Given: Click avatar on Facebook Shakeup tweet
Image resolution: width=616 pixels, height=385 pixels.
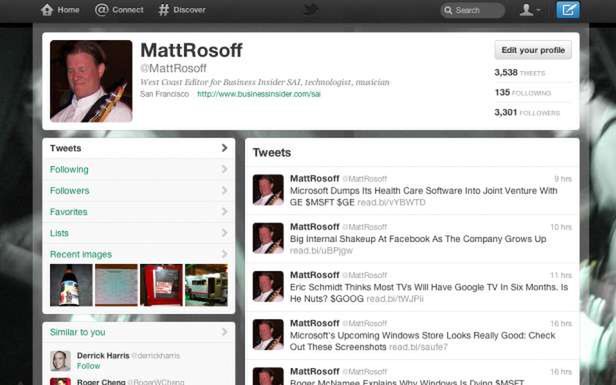Looking at the screenshot, I should (268, 238).
